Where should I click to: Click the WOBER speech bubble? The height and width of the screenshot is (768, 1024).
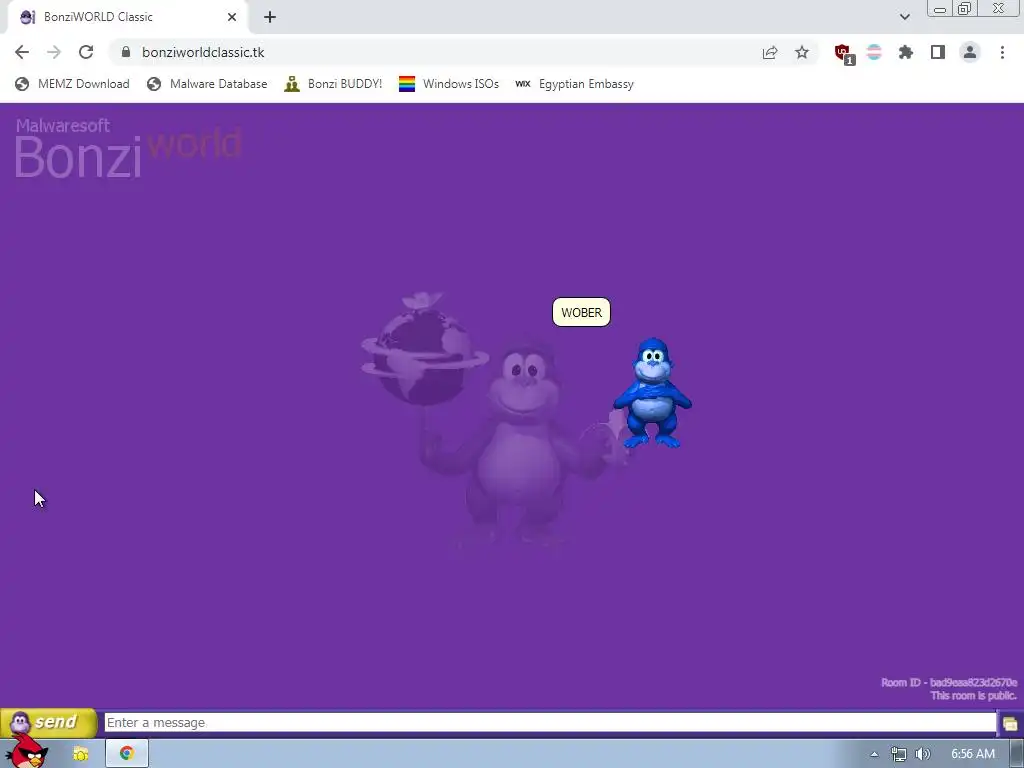(x=581, y=312)
